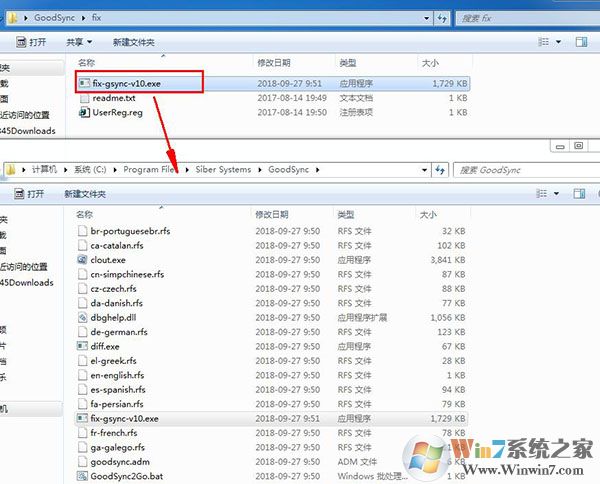Image resolution: width=600 pixels, height=484 pixels.
Task: Click the GoodSync2Go.bat batch file icon
Action: point(82,476)
